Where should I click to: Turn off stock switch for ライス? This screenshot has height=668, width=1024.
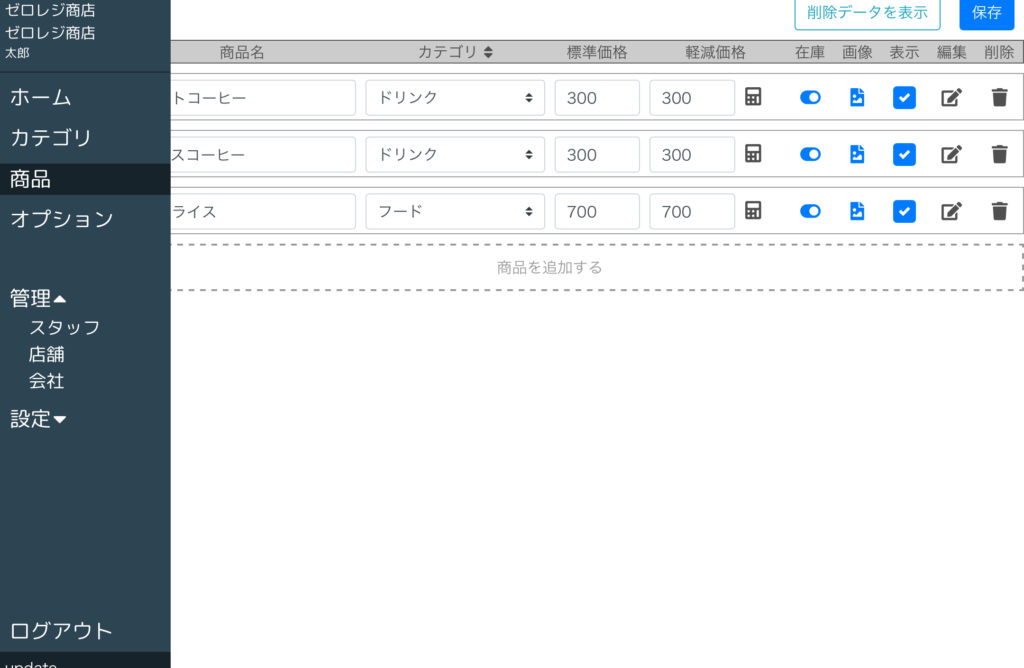click(810, 211)
